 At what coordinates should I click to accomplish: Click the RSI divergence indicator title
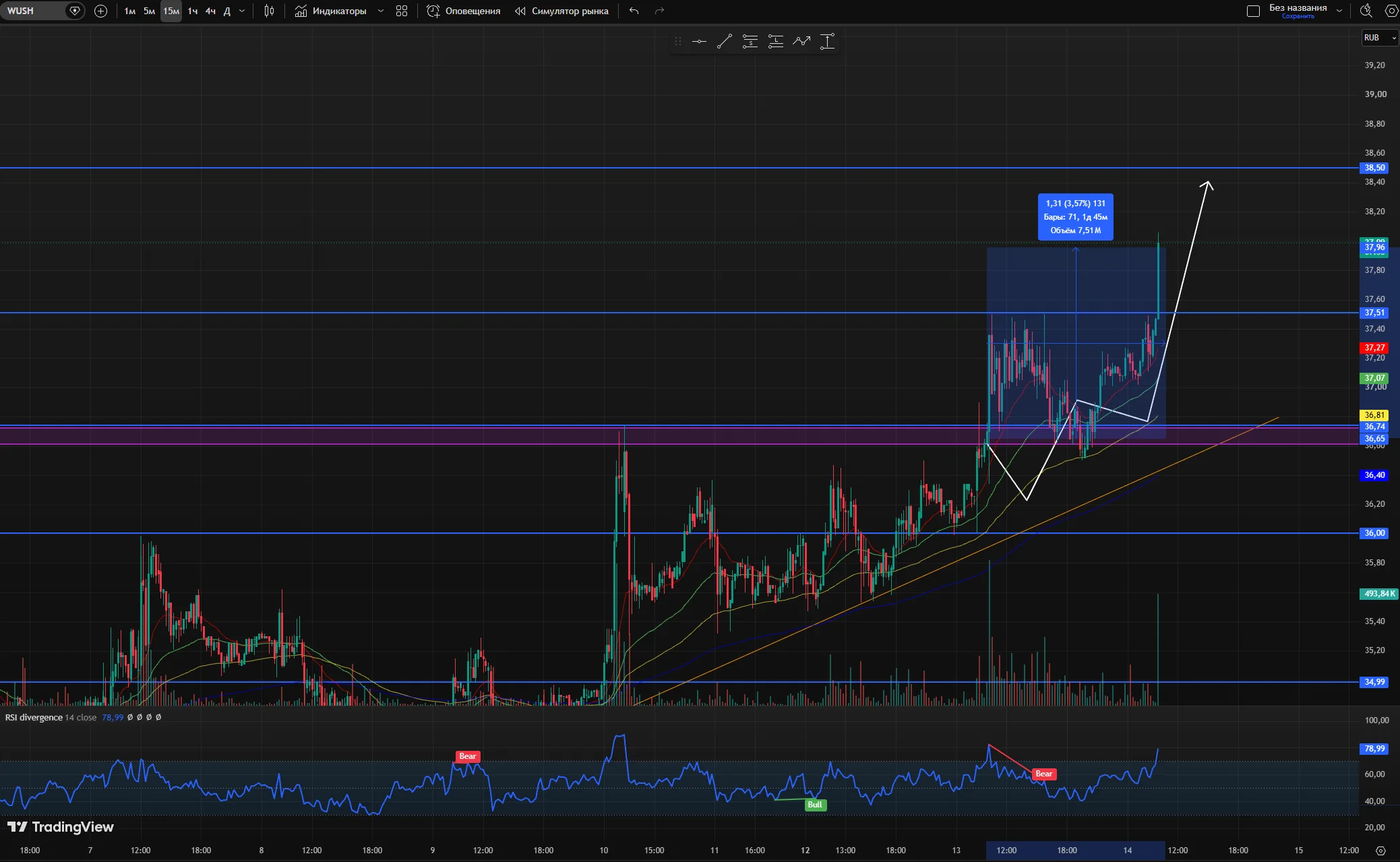point(34,717)
